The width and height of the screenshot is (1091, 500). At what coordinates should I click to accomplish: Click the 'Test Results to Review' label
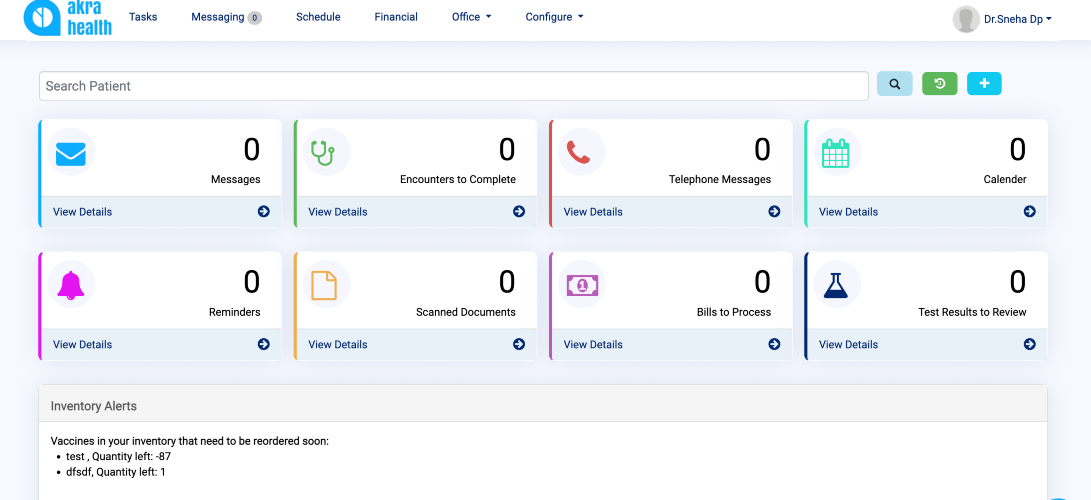click(x=972, y=312)
